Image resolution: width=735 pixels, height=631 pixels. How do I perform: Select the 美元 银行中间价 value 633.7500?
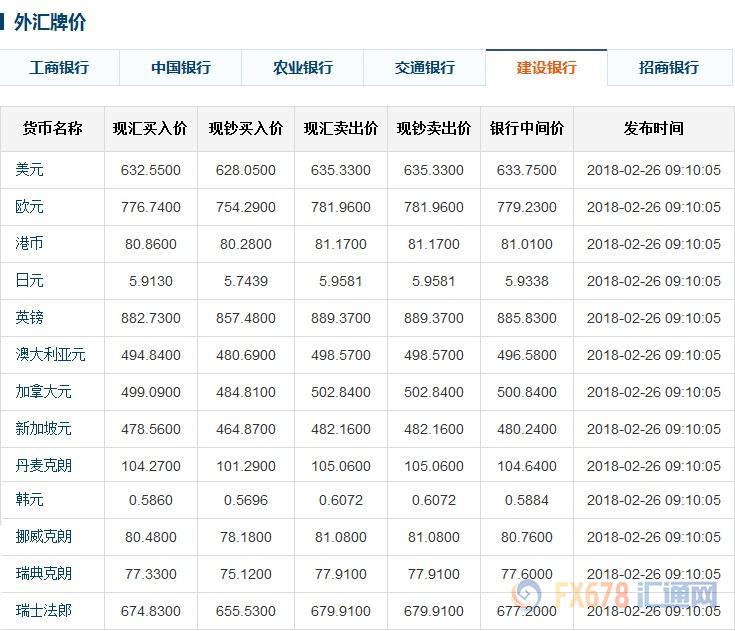pos(526,170)
